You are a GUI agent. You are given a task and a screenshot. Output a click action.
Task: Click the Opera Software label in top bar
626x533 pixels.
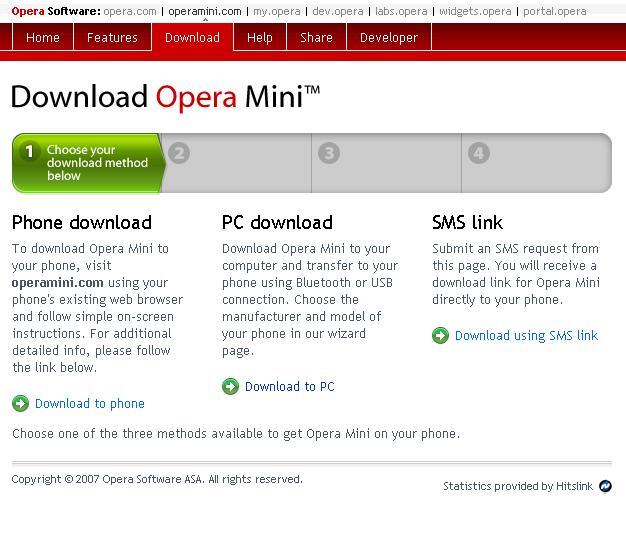pyautogui.click(x=56, y=11)
